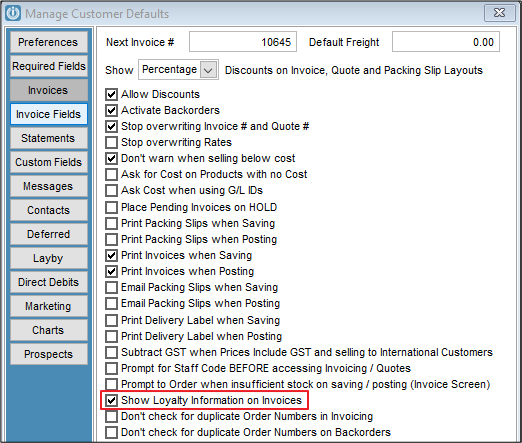This screenshot has width=522, height=443.
Task: Toggle Activate Backorders option
Action: [111, 110]
